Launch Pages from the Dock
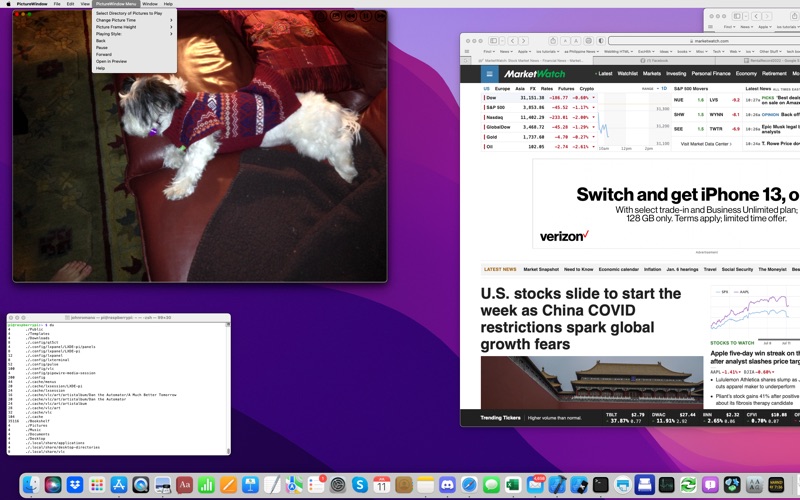Viewport: 800px width, 500px height. [x=229, y=484]
